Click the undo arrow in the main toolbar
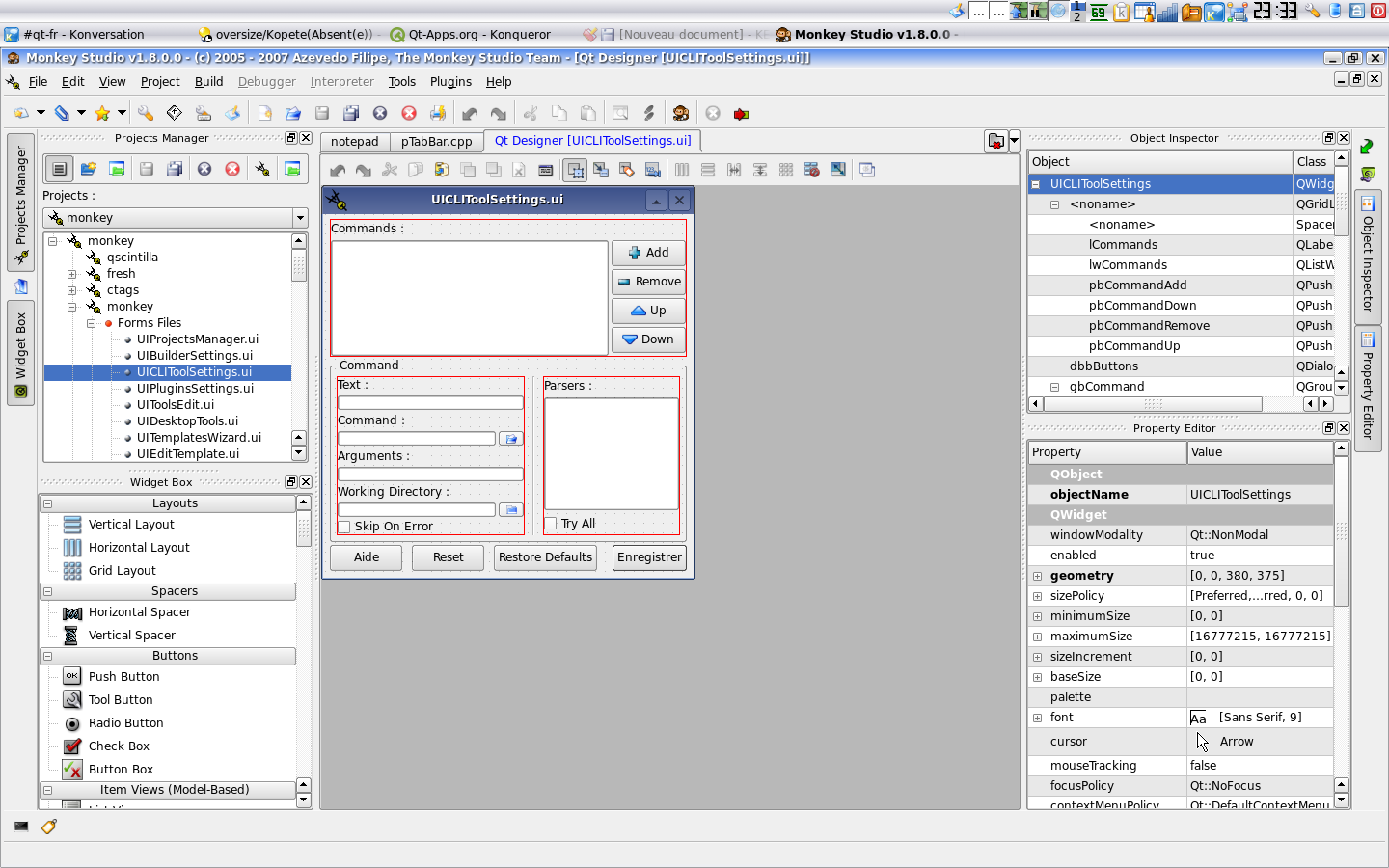The width and height of the screenshot is (1389, 868). click(x=470, y=113)
